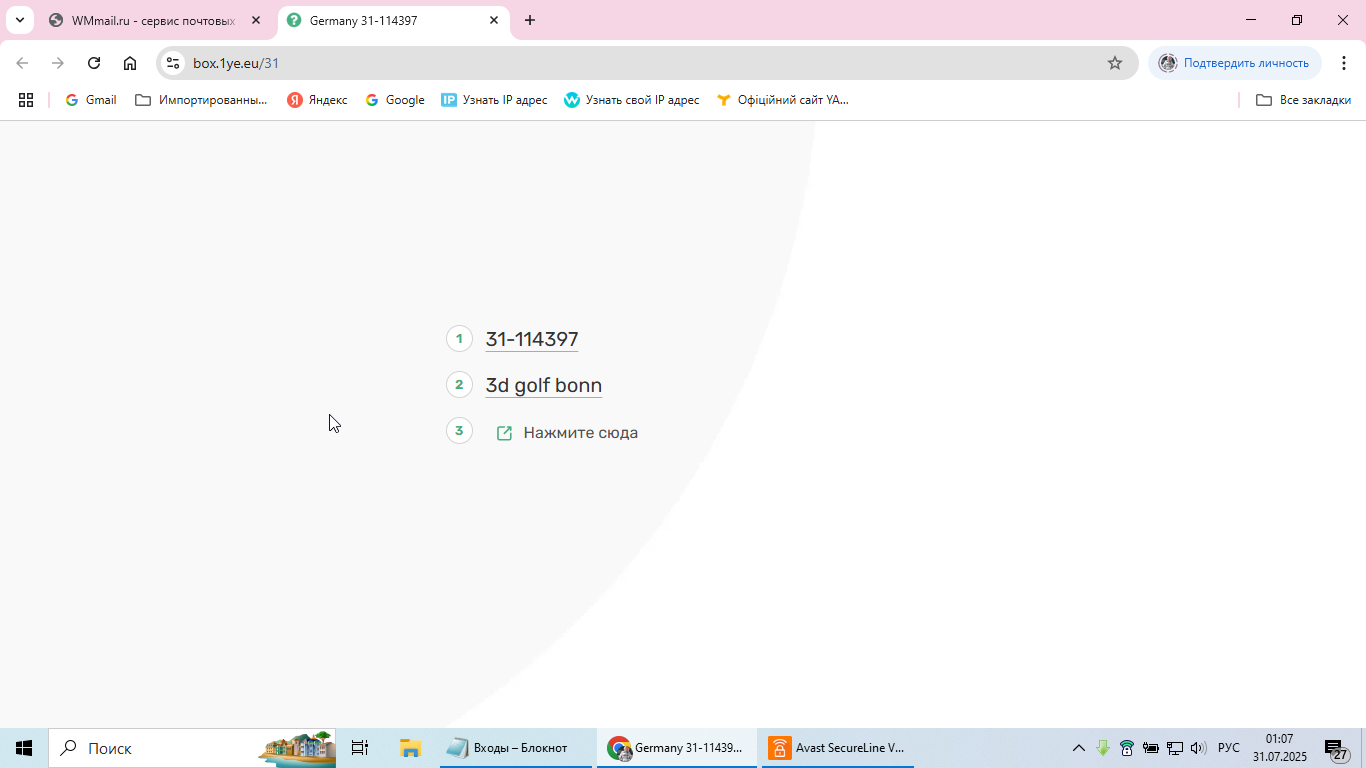Close the WMmail.ru tab
This screenshot has width=1366, height=768.
click(256, 20)
